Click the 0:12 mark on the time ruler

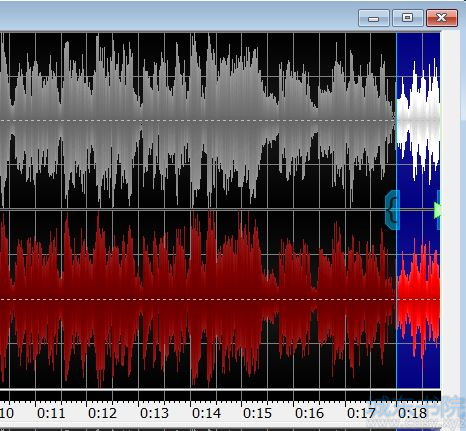[x=102, y=413]
